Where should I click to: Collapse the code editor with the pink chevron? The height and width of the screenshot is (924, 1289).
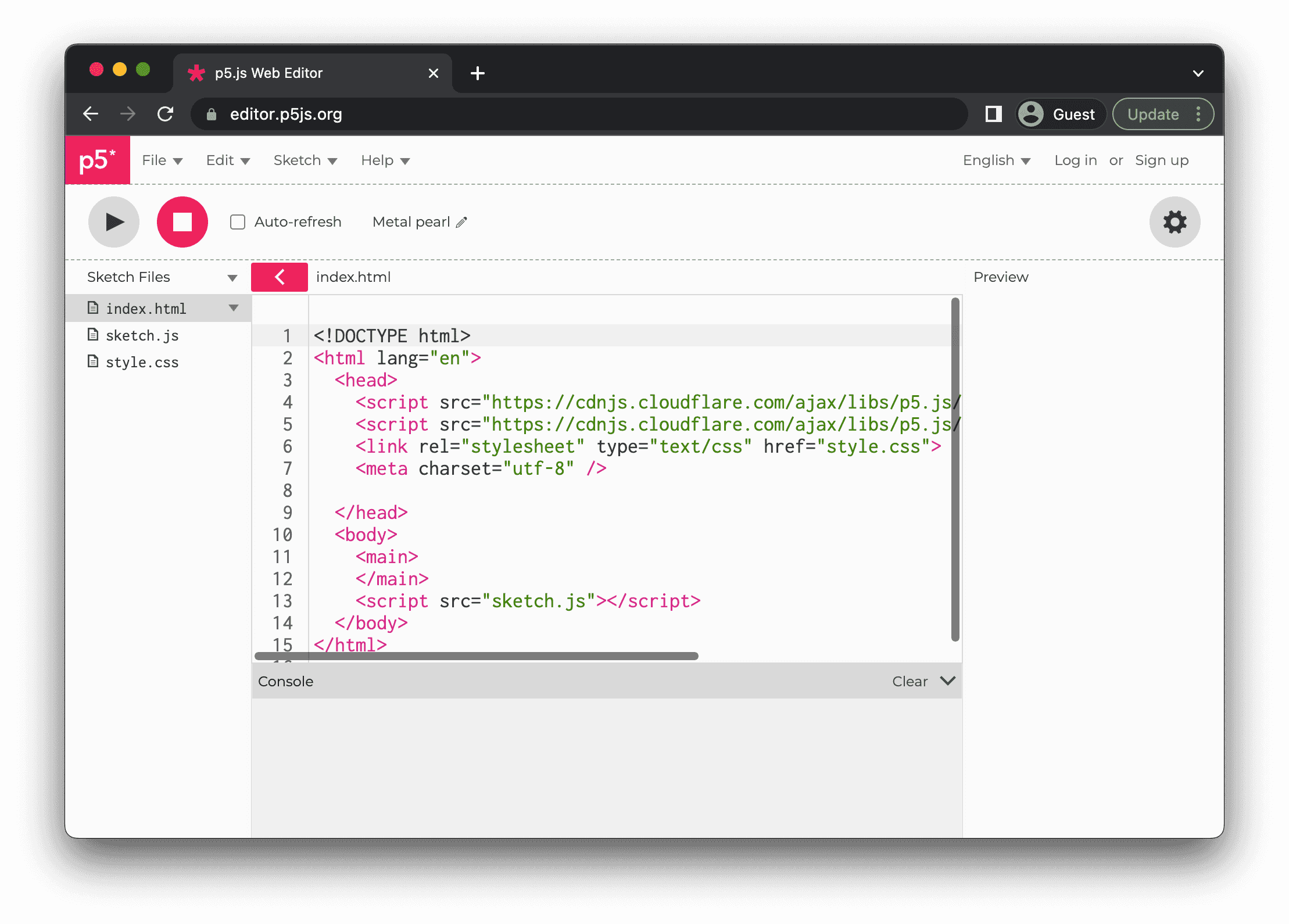click(279, 277)
